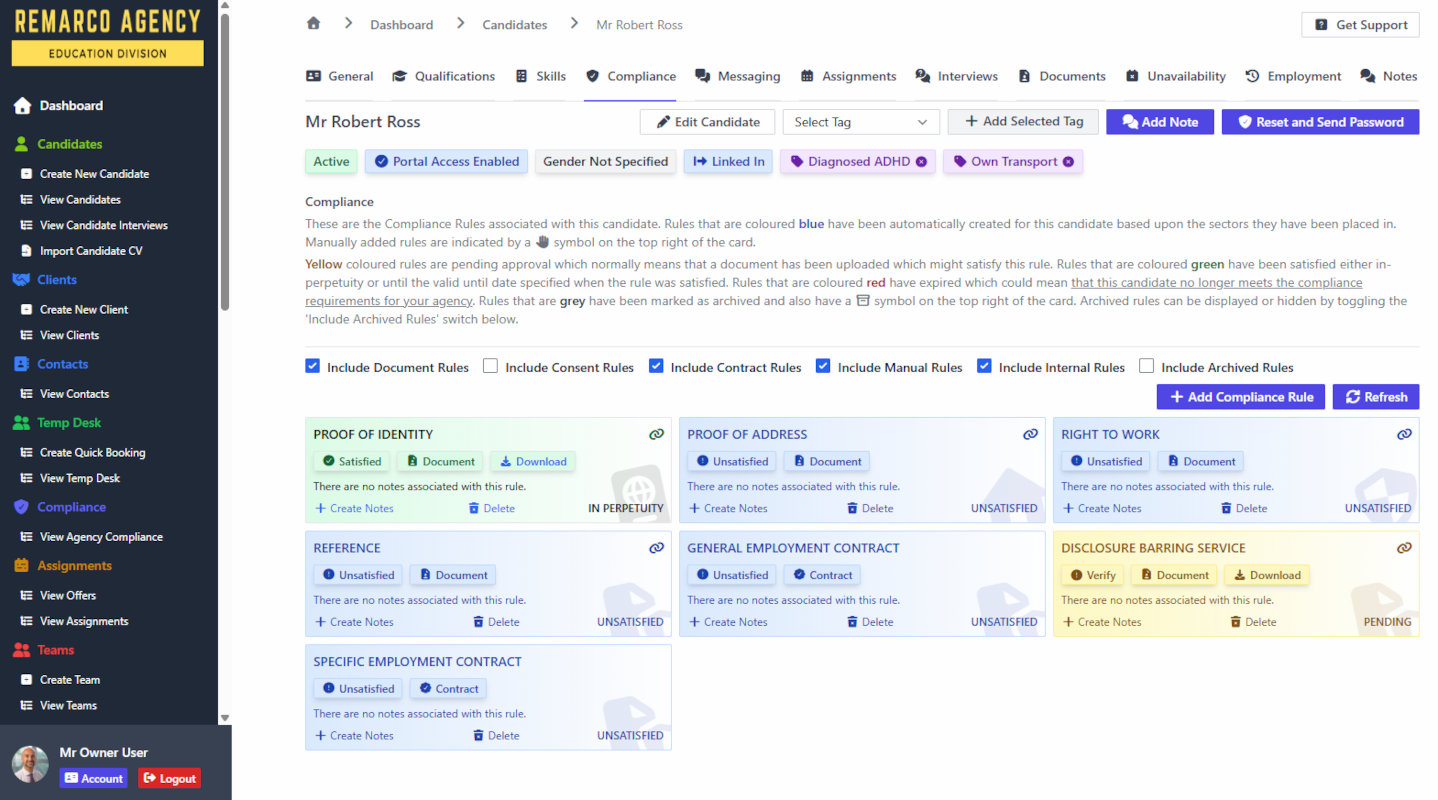This screenshot has height=800, width=1438.
Task: Switch to the Documents tab
Action: tap(1061, 76)
